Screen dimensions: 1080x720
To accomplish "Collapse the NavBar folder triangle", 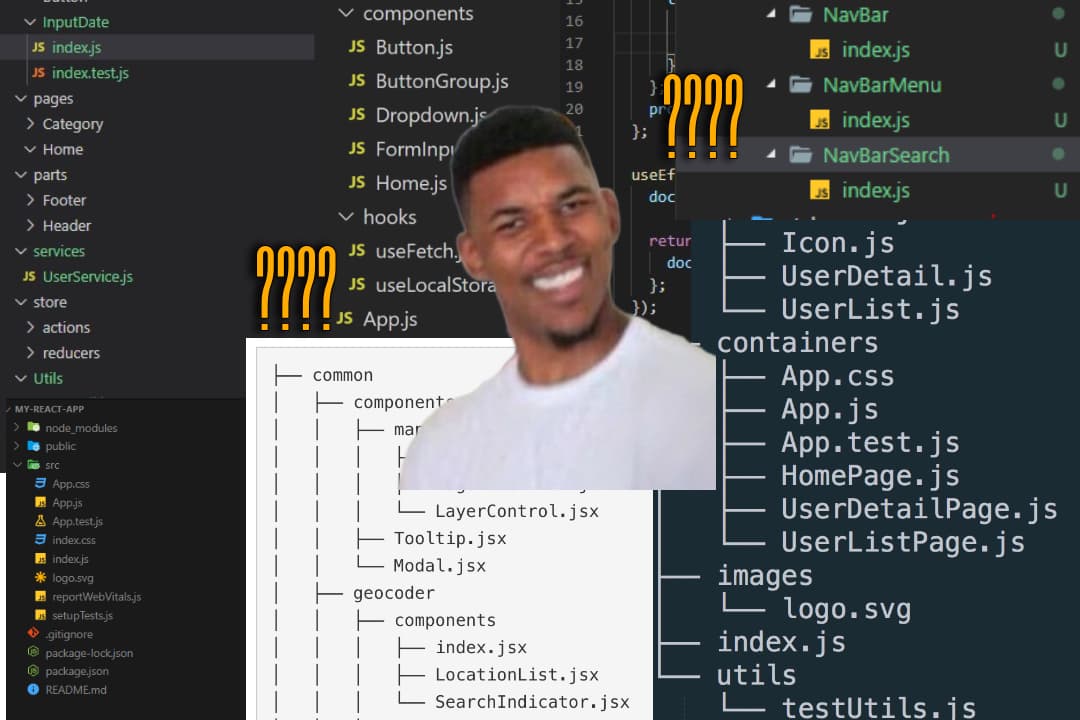I will [x=770, y=15].
